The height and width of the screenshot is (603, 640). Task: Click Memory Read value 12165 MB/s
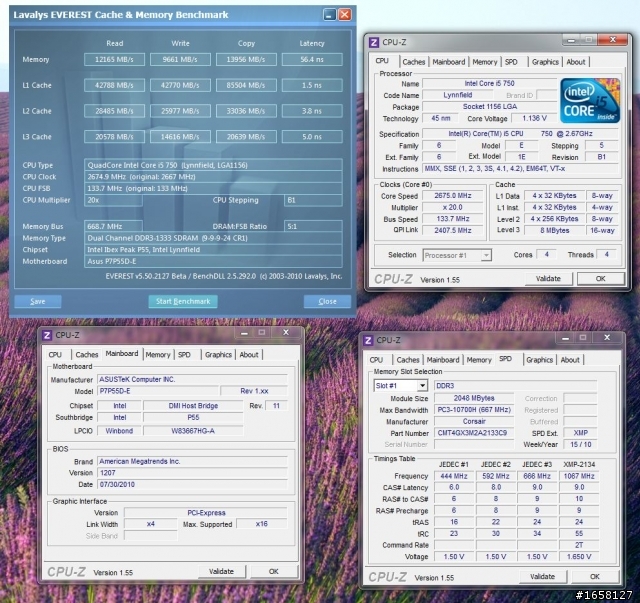[x=114, y=59]
